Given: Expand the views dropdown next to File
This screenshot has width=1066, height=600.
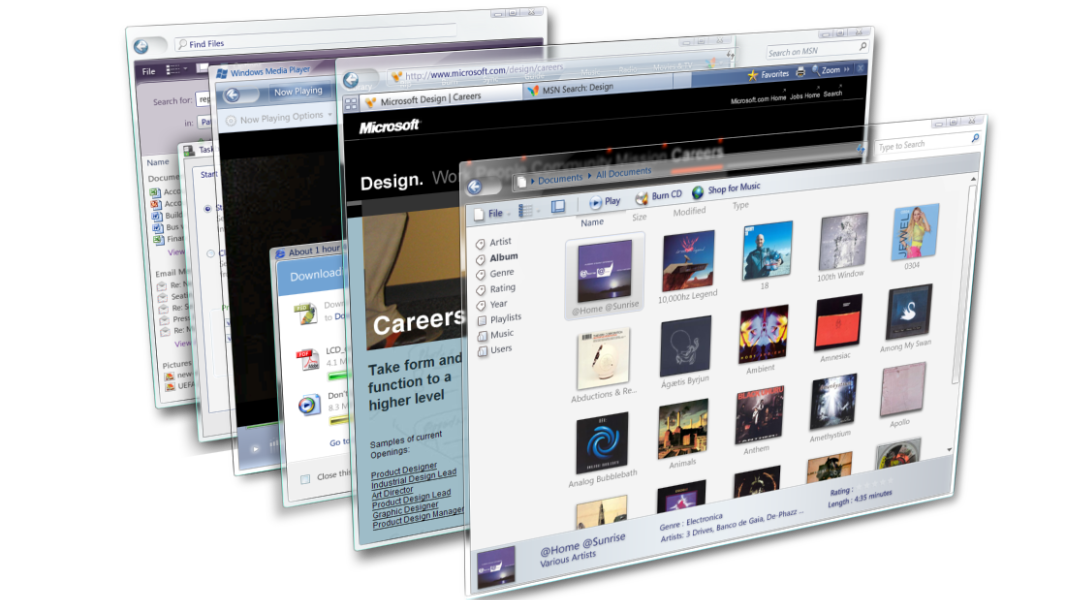Looking at the screenshot, I should (527, 210).
